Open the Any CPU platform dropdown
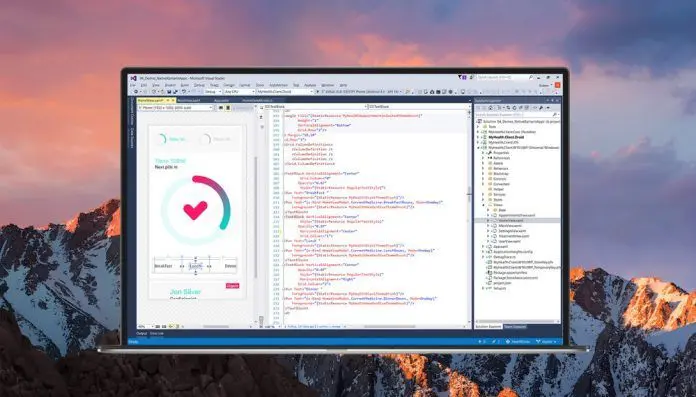This screenshot has height=397, width=696. (x=240, y=91)
